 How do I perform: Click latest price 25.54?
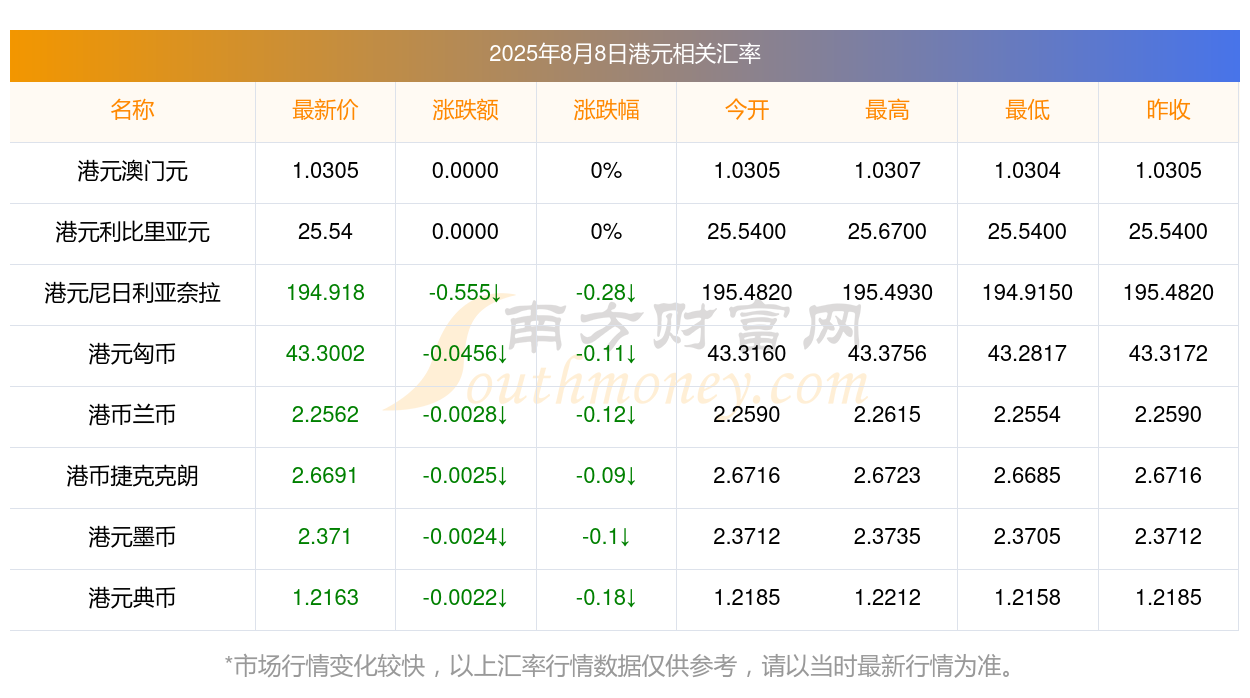(x=325, y=232)
